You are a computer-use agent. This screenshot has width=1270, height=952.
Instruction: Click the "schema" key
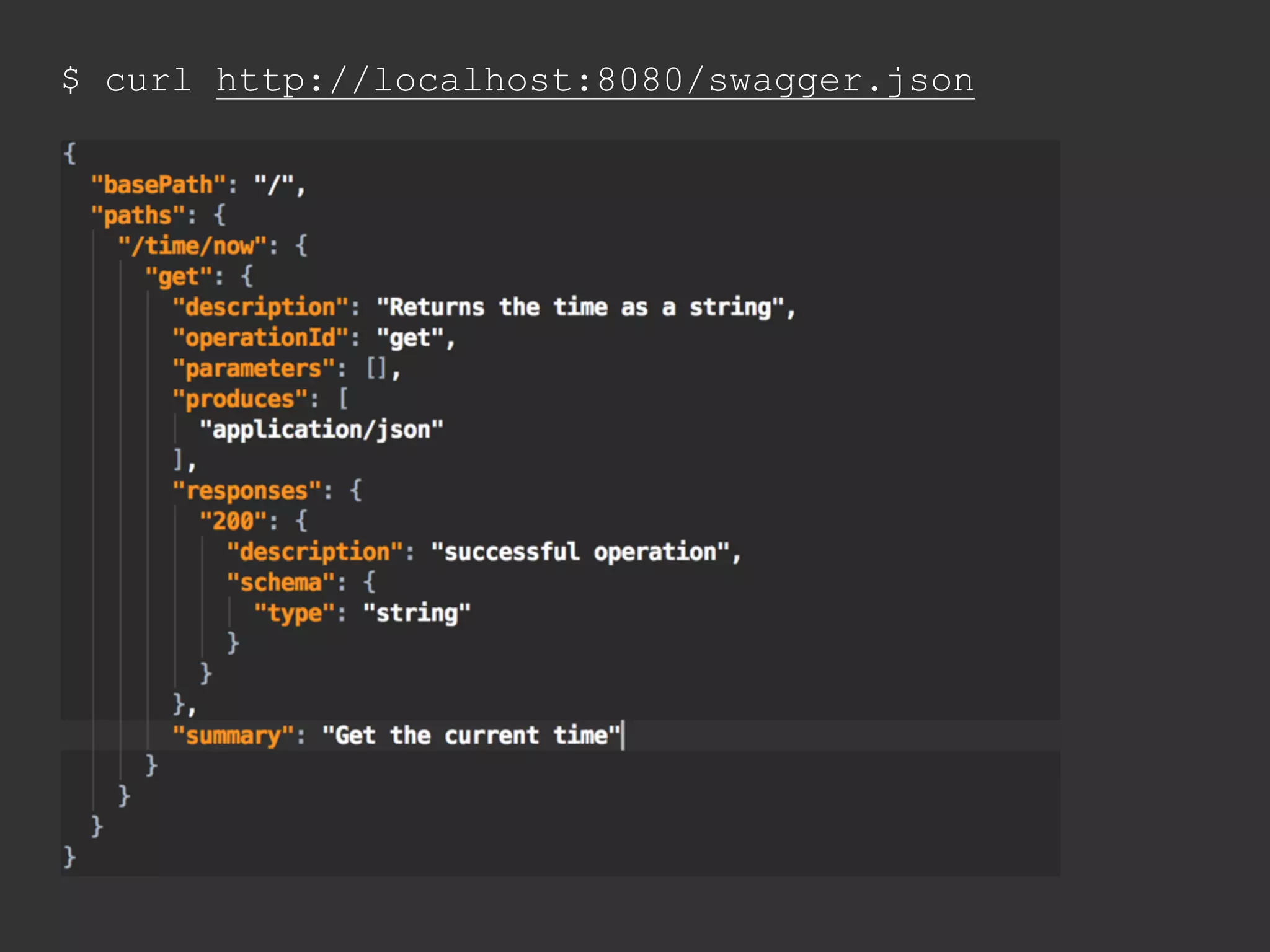(x=281, y=583)
